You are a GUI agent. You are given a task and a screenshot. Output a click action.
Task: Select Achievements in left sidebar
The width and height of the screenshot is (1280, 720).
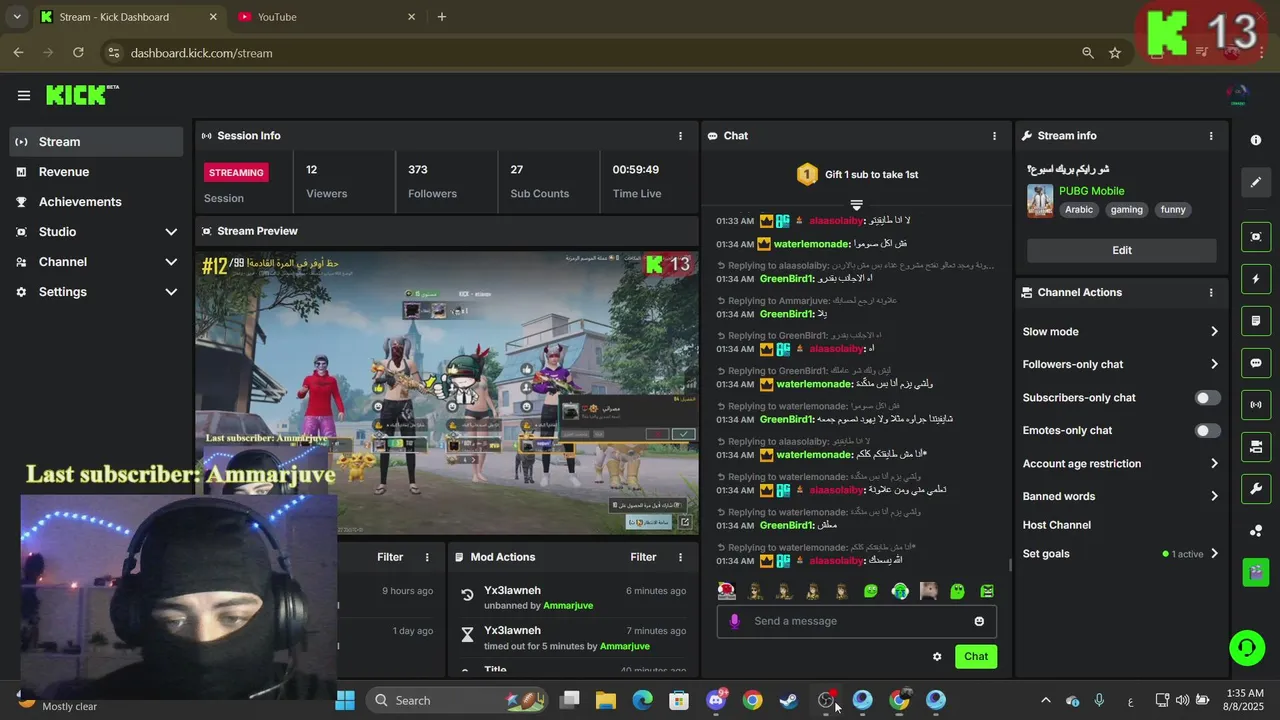point(97,202)
